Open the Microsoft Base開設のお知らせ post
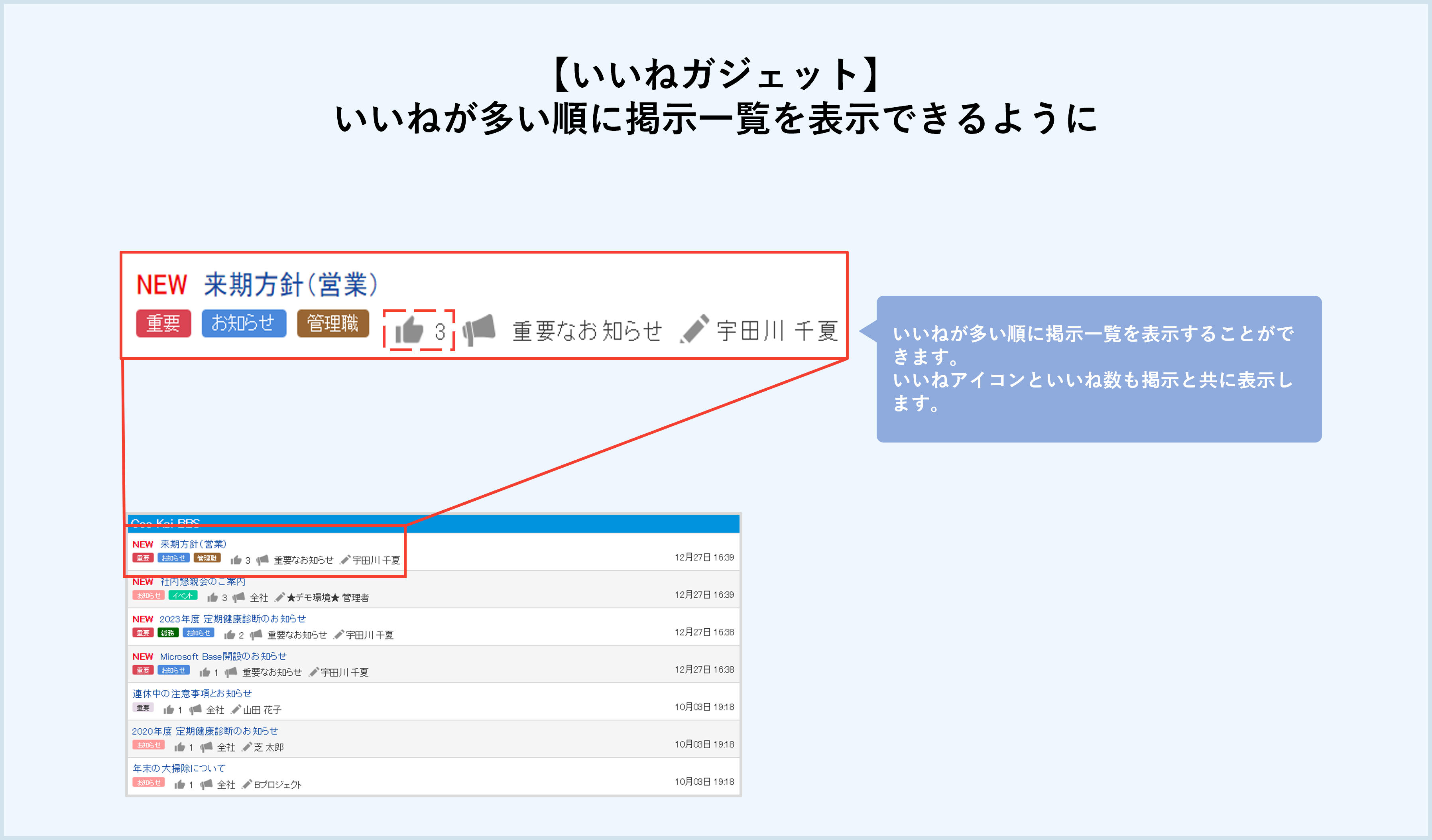 (223, 657)
